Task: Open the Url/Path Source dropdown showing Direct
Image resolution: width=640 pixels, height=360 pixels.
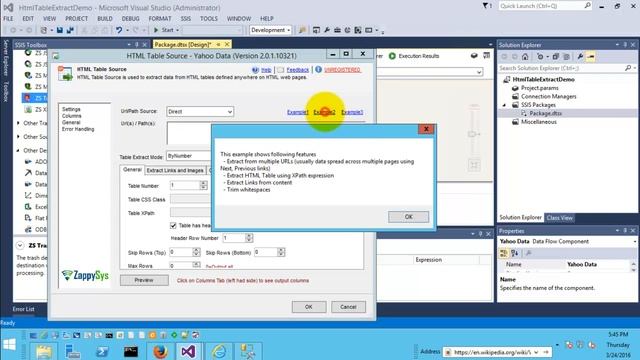Action: [x=200, y=111]
